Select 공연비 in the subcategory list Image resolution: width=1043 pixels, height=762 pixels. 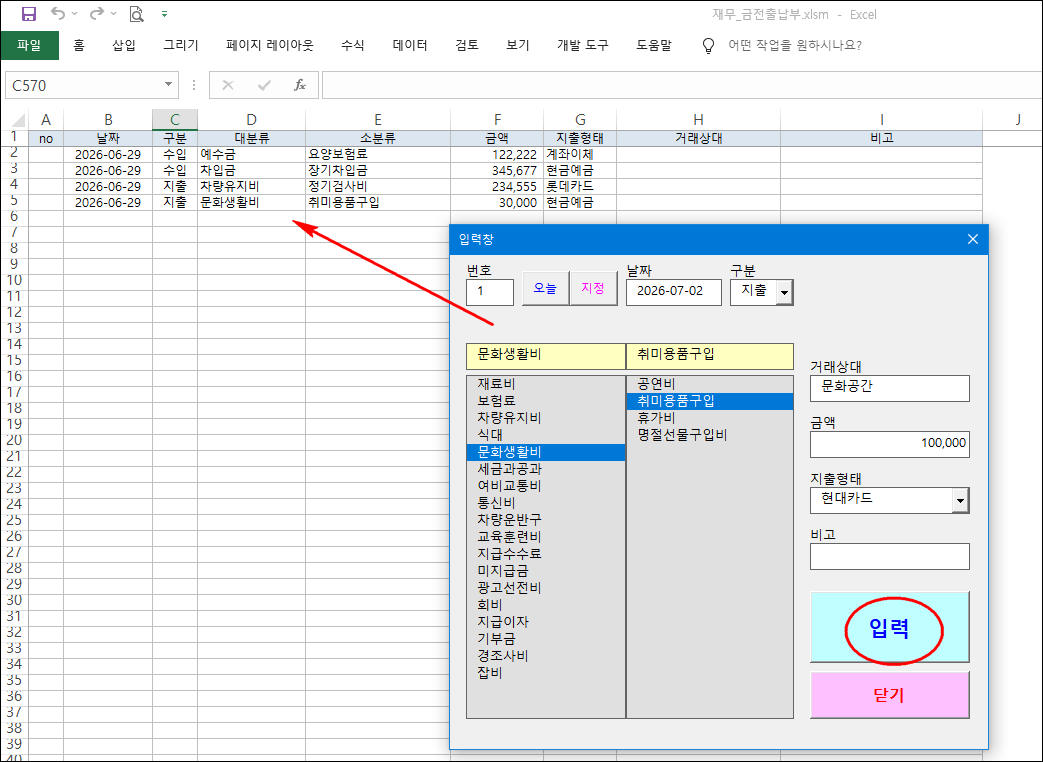[710, 384]
